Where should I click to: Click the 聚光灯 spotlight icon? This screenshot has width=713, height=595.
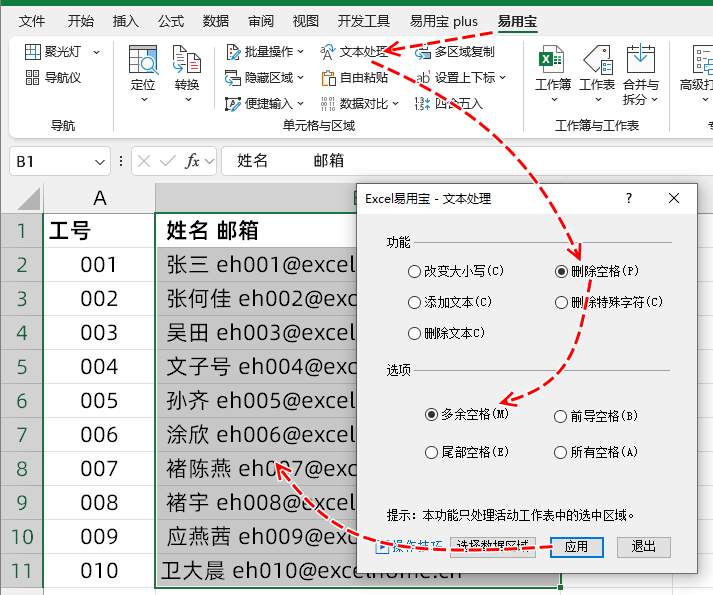[x=32, y=52]
